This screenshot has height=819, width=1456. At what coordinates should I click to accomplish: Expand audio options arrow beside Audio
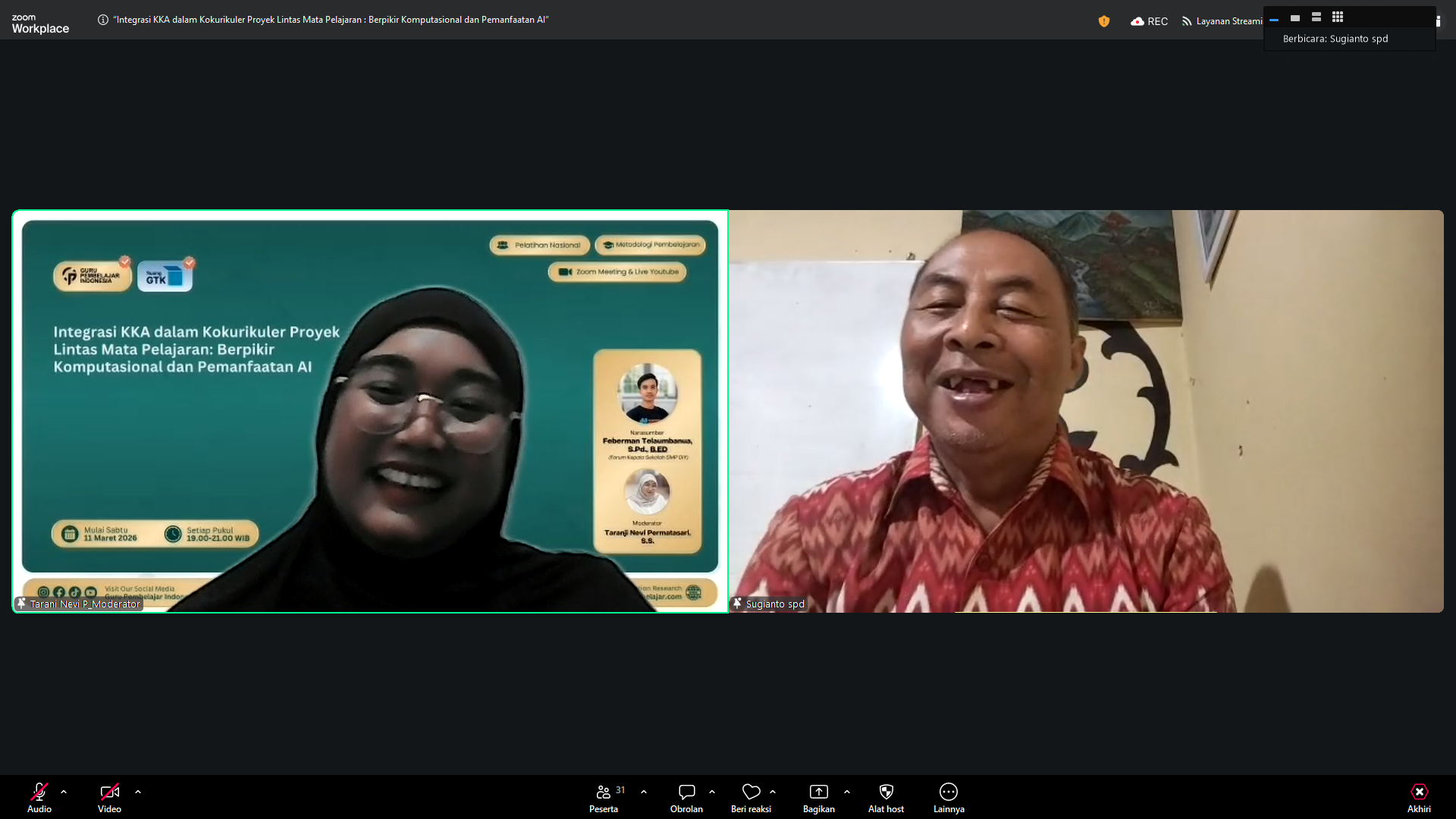[64, 792]
